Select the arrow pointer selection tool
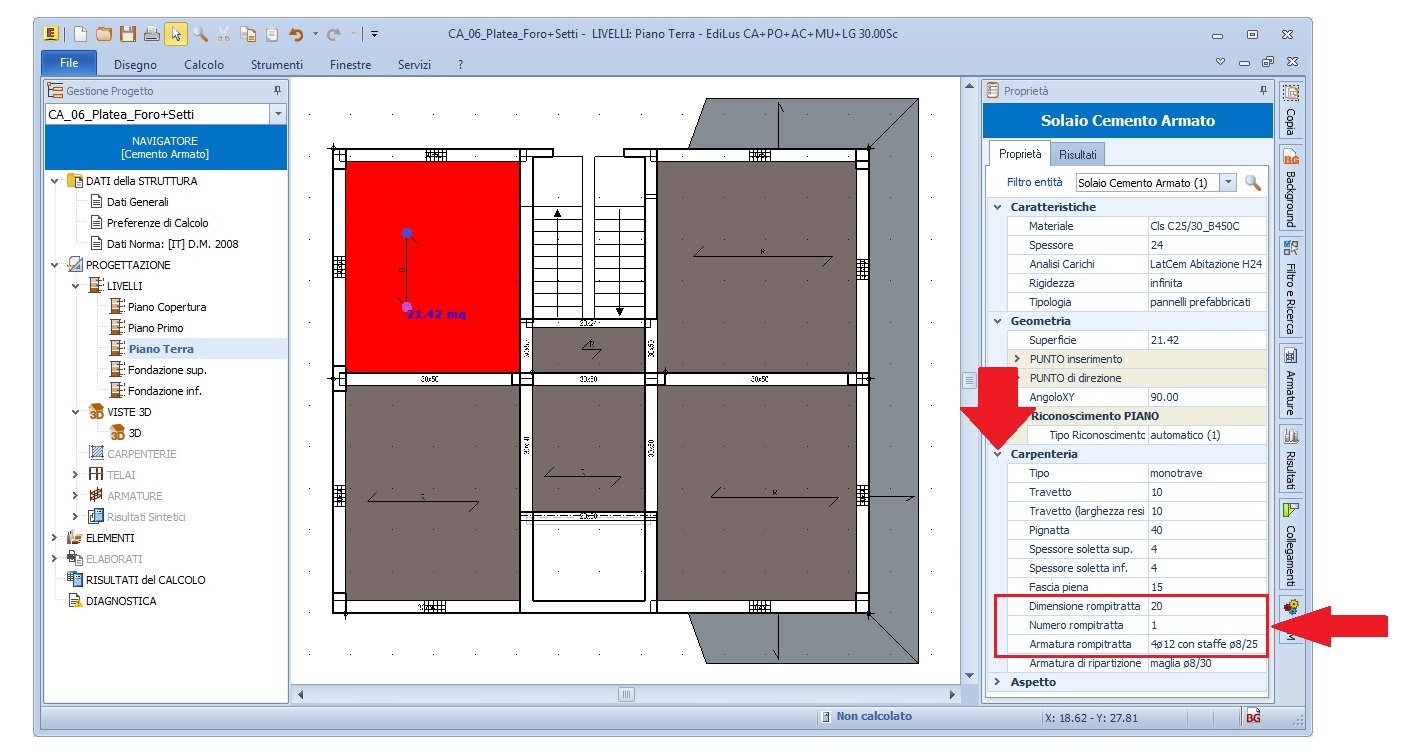1409x751 pixels. pos(176,34)
